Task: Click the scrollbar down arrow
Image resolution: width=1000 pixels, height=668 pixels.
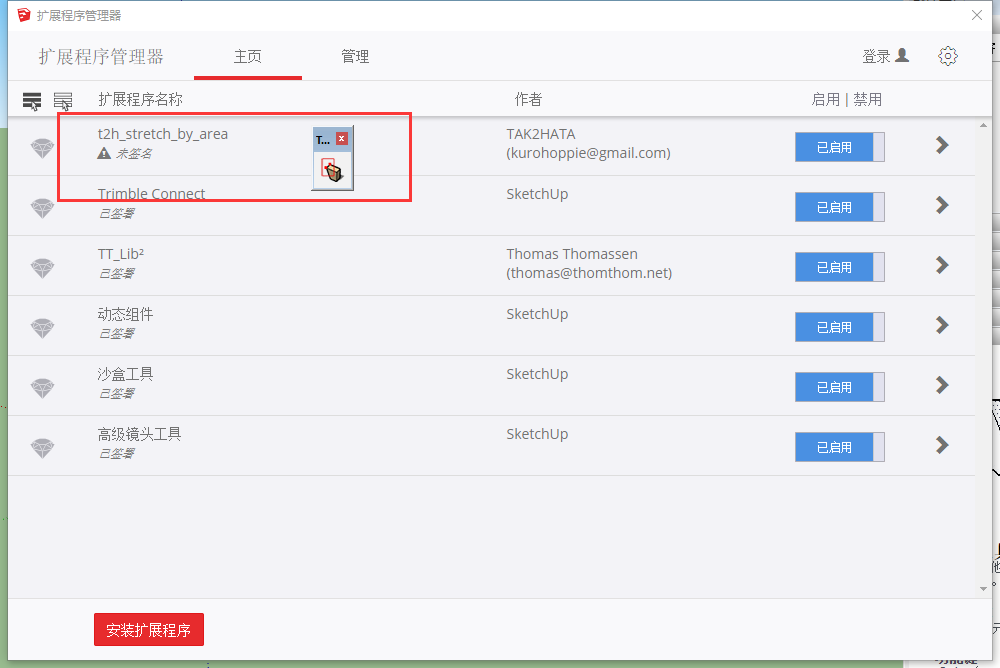Action: tap(983, 588)
